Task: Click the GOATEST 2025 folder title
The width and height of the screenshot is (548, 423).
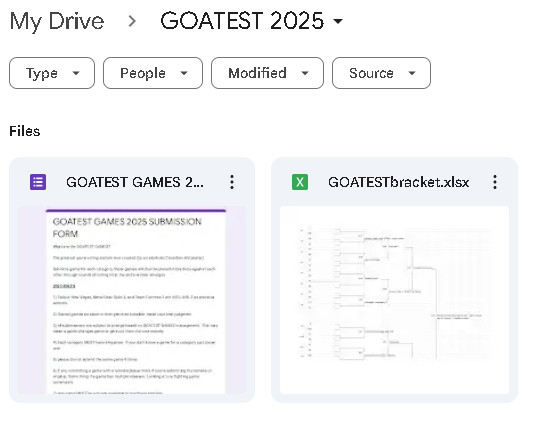Action: pos(242,21)
